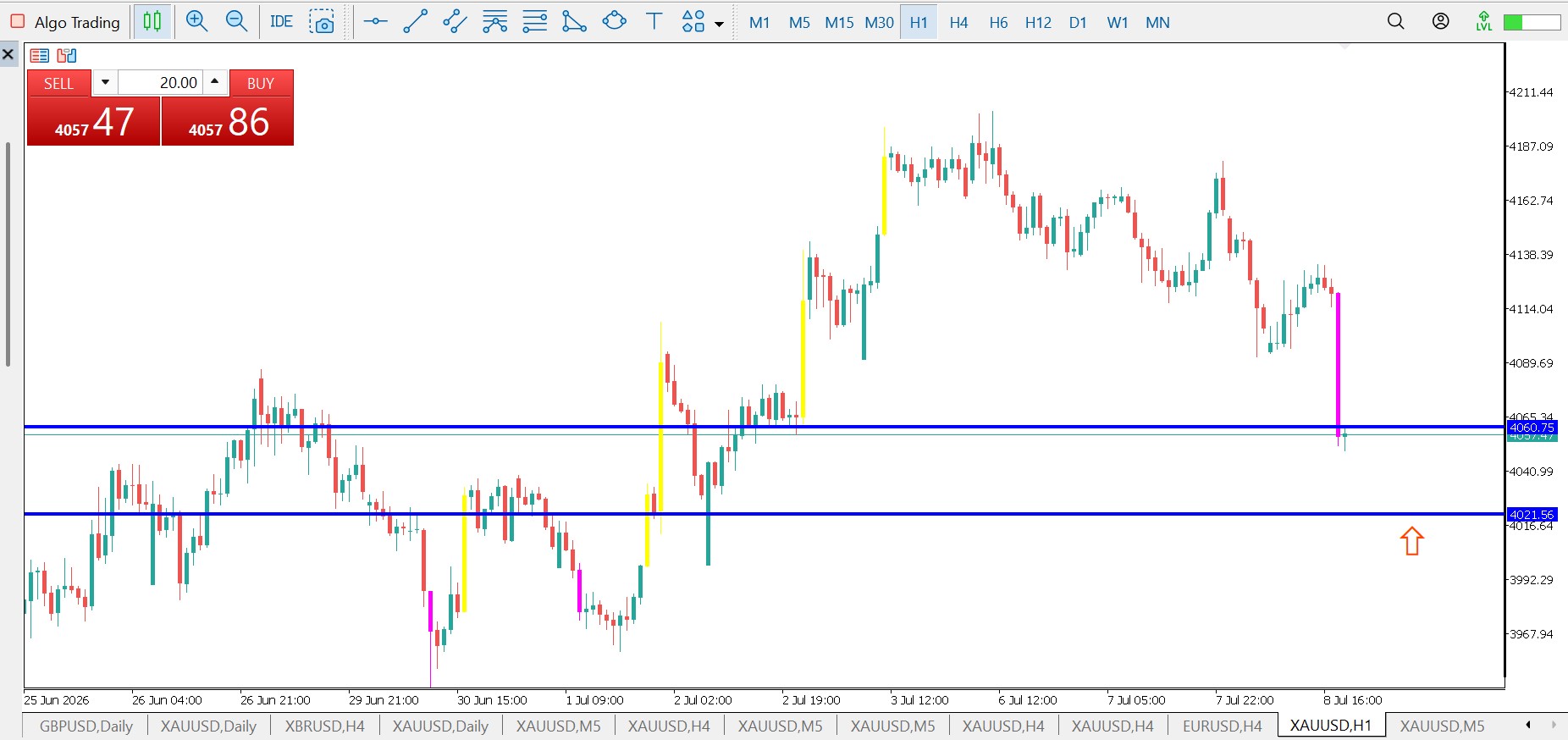Expand the shapes objects dropdown arrow
Image resolution: width=1568 pixels, height=740 pixels.
(x=720, y=24)
